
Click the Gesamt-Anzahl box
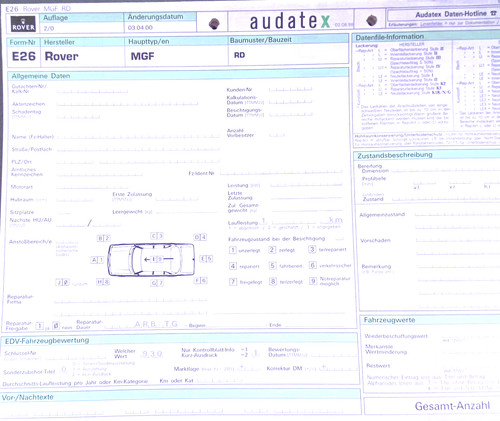pos(432,406)
